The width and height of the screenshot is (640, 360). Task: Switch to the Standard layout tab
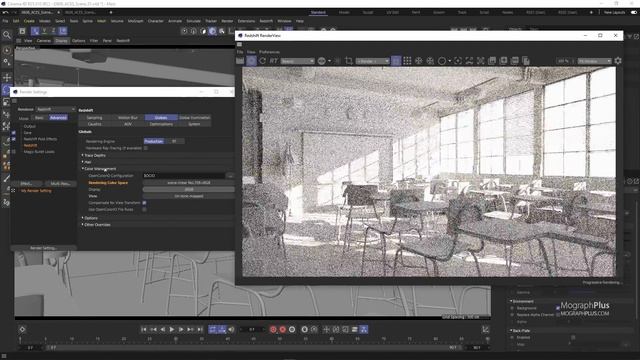click(318, 12)
